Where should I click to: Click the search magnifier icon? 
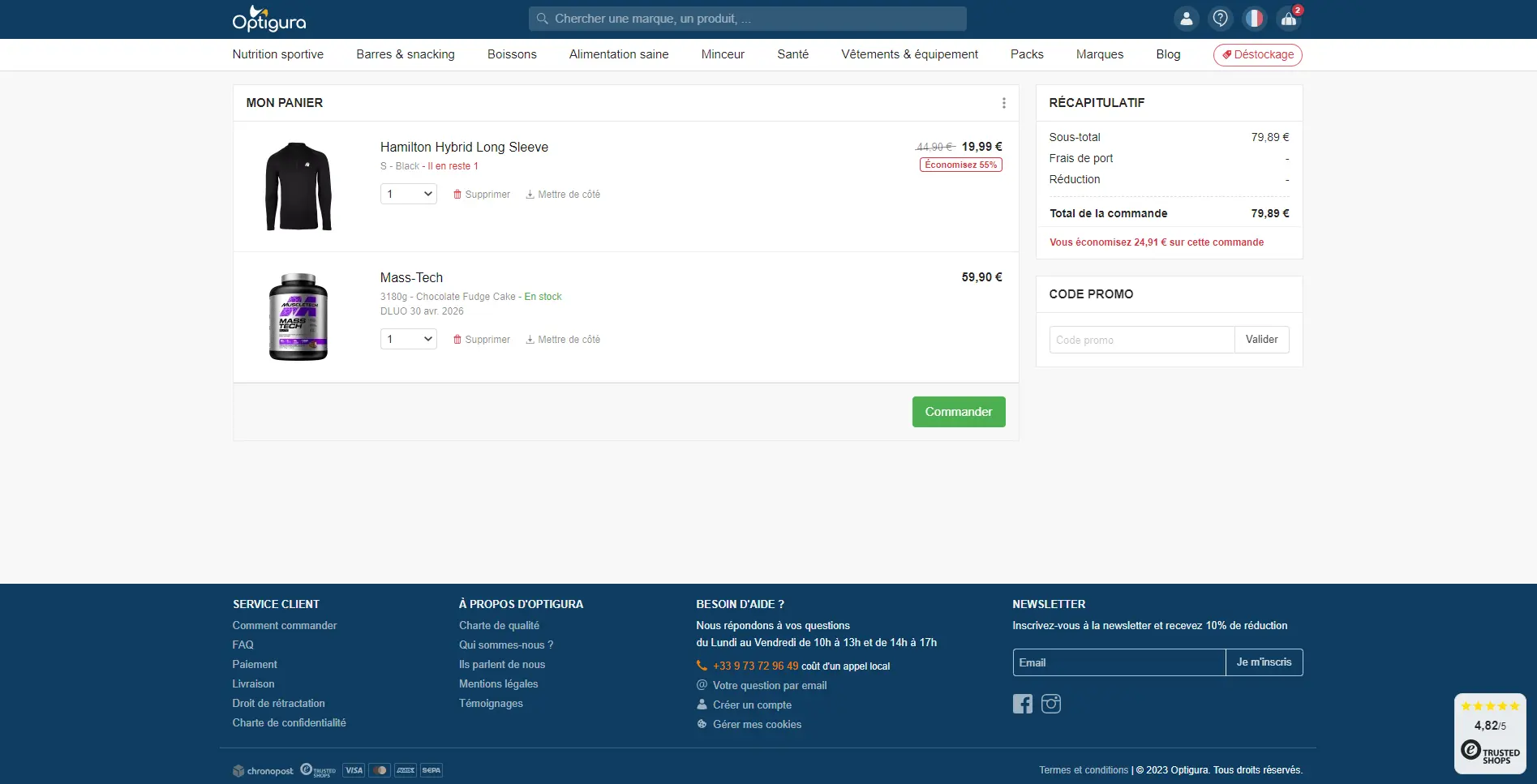[543, 19]
